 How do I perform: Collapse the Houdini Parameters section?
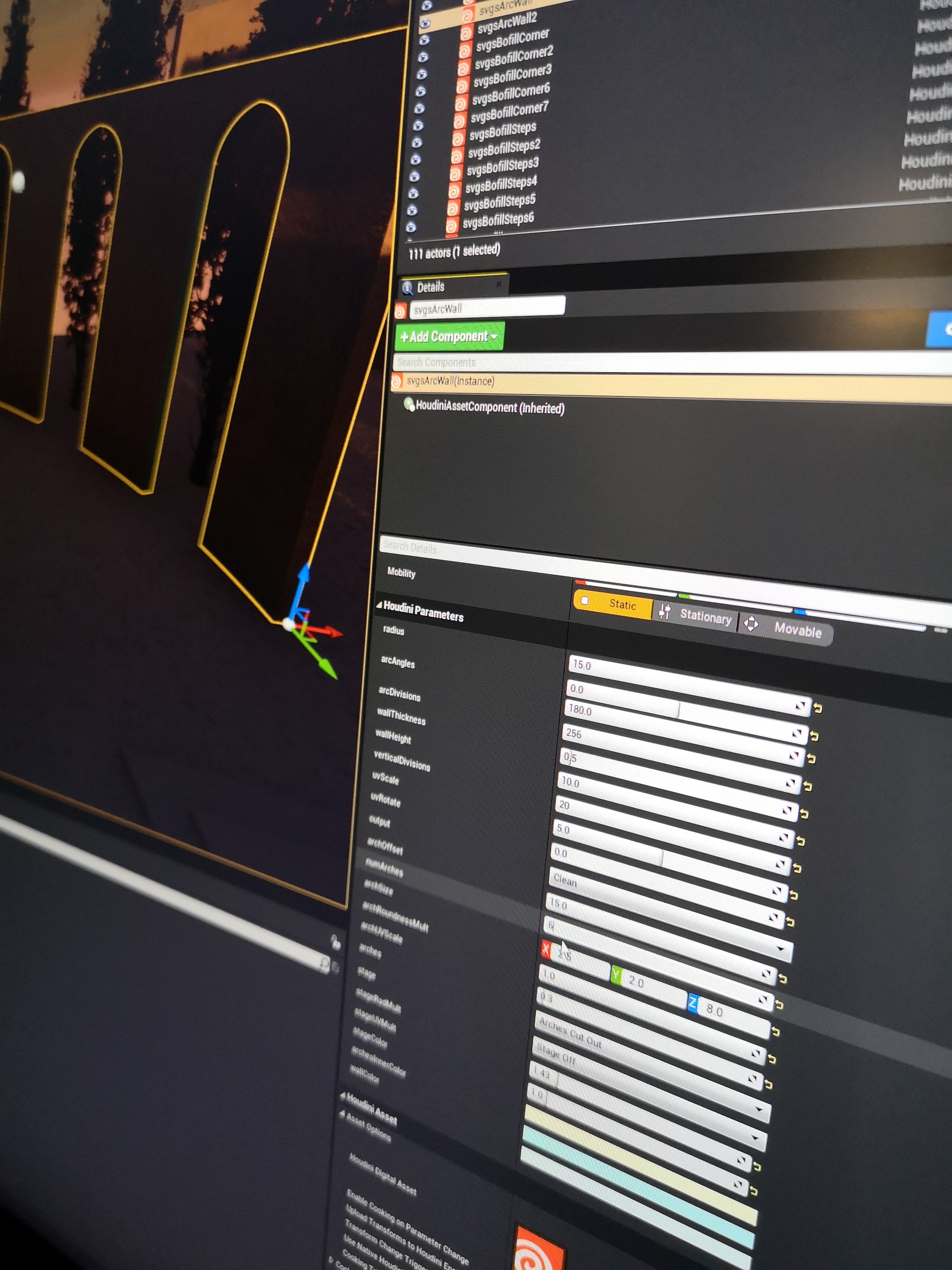(x=379, y=605)
